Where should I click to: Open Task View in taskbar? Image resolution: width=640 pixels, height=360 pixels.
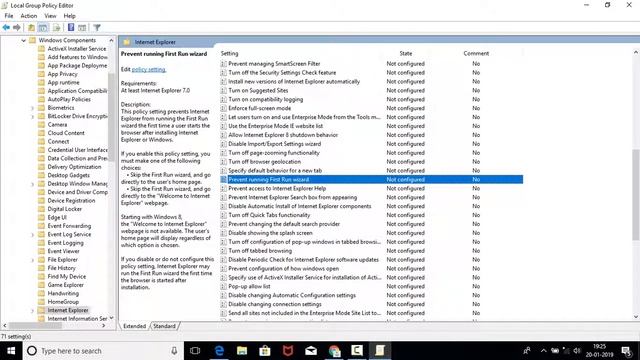195,351
